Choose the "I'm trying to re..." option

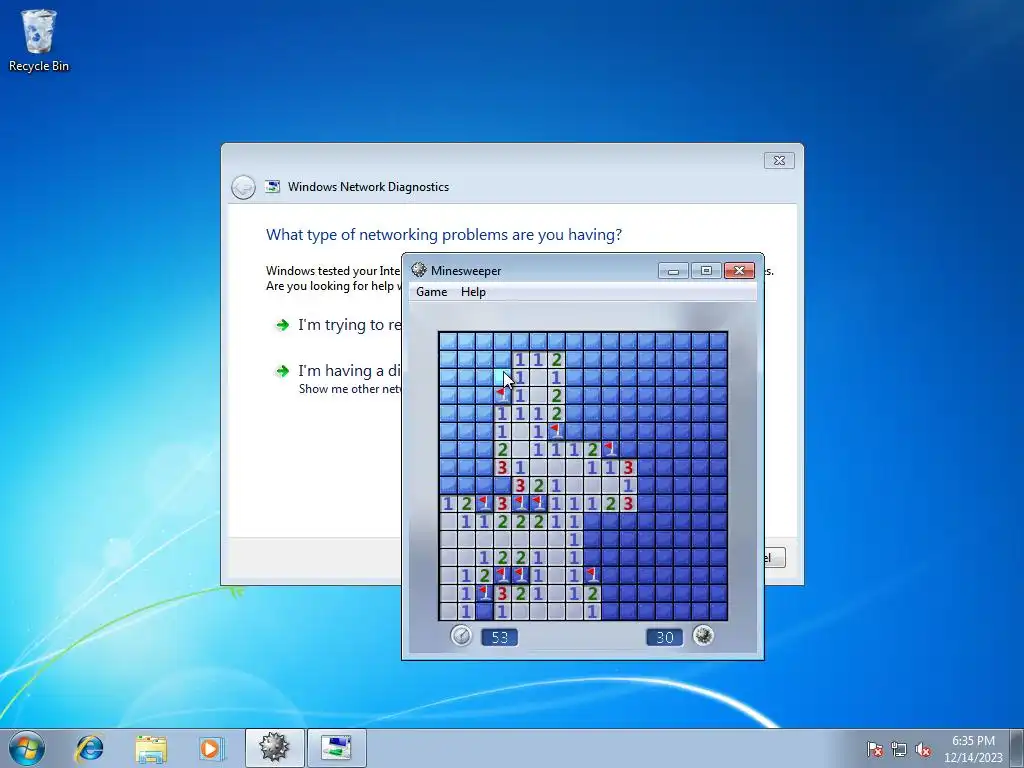(338, 325)
